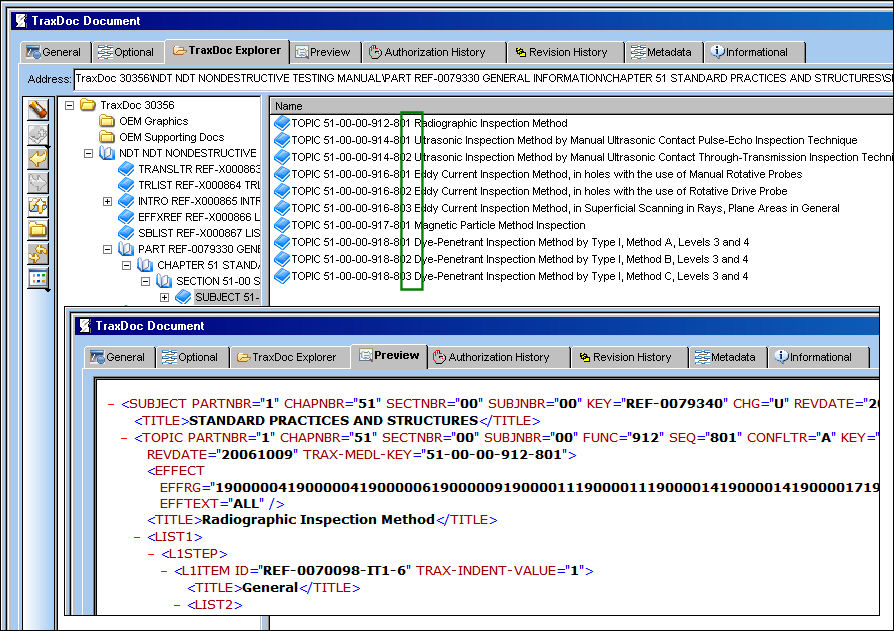Open the General tab in front window
Image resolution: width=894 pixels, height=631 pixels.
point(119,357)
